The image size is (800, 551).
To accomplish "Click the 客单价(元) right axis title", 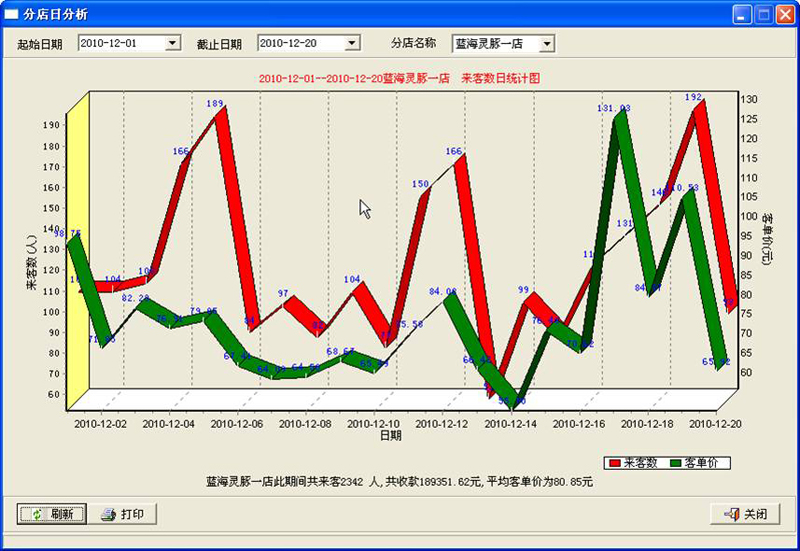I will point(767,239).
